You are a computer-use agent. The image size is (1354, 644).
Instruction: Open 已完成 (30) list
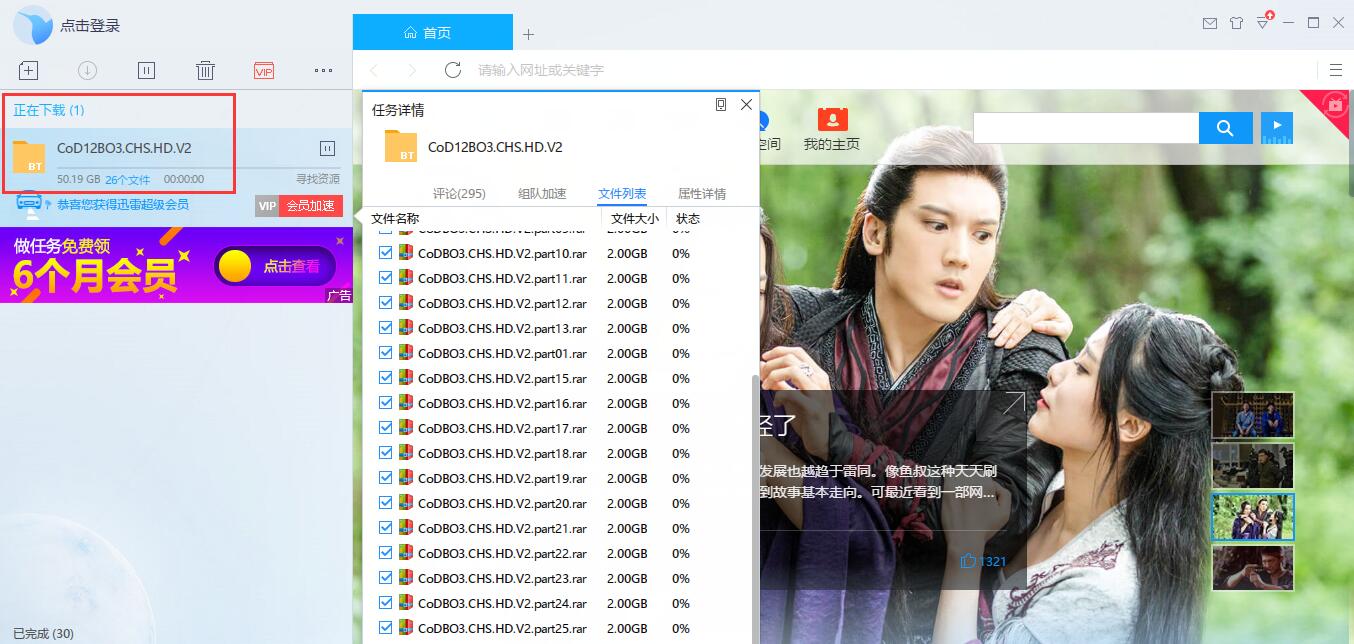pyautogui.click(x=43, y=633)
